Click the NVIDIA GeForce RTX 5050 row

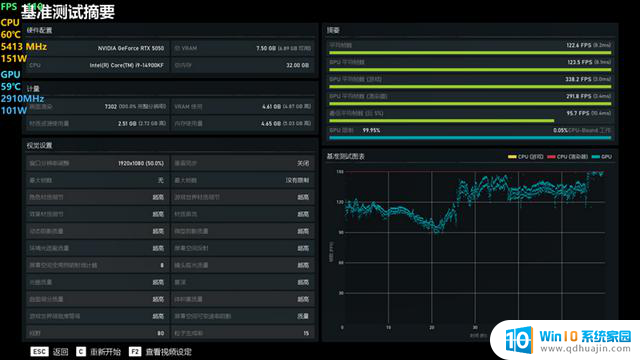tap(97, 48)
